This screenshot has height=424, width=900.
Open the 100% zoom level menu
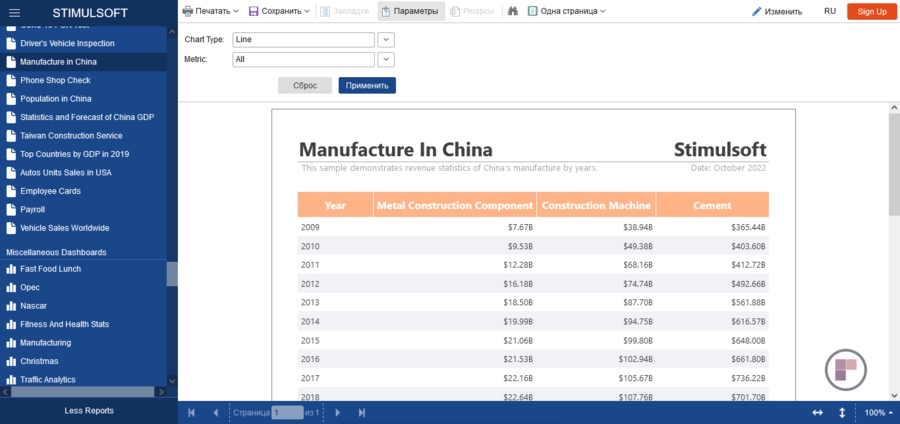tap(878, 412)
